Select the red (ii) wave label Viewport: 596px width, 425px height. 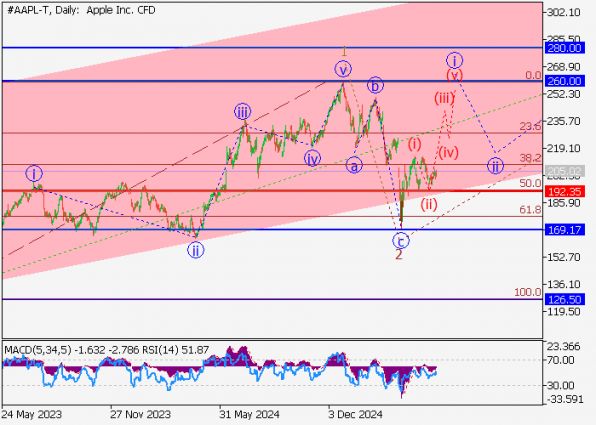(x=429, y=205)
